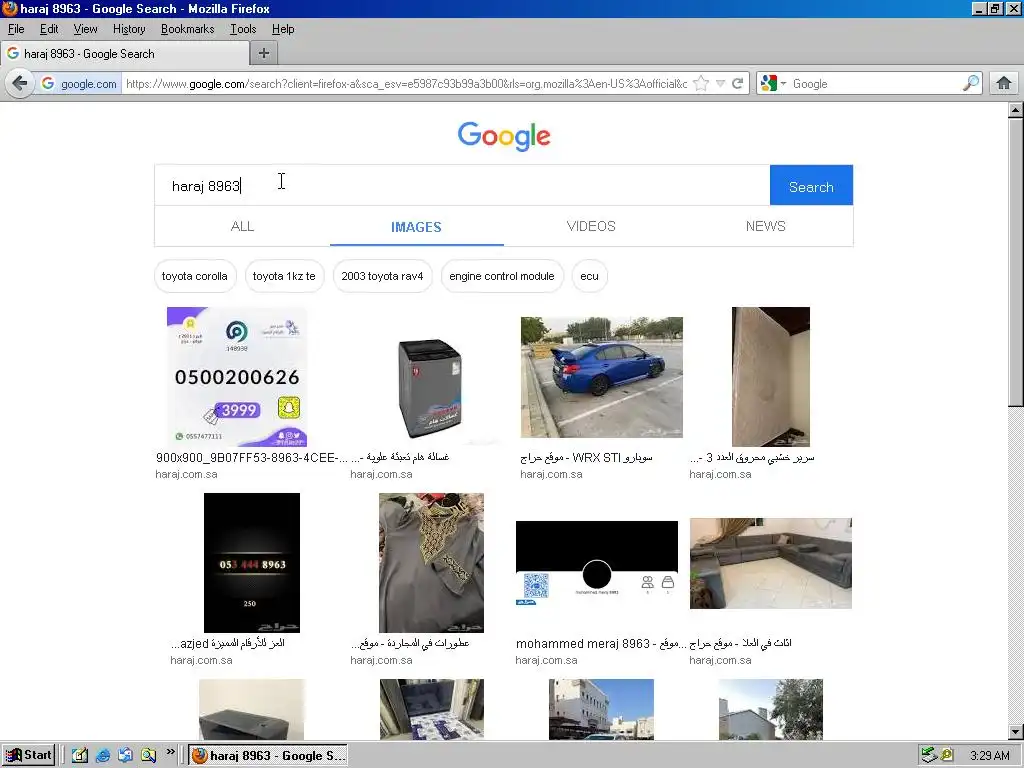Click the 'azjed' result title link
This screenshot has width=1024, height=768.
tap(228, 643)
